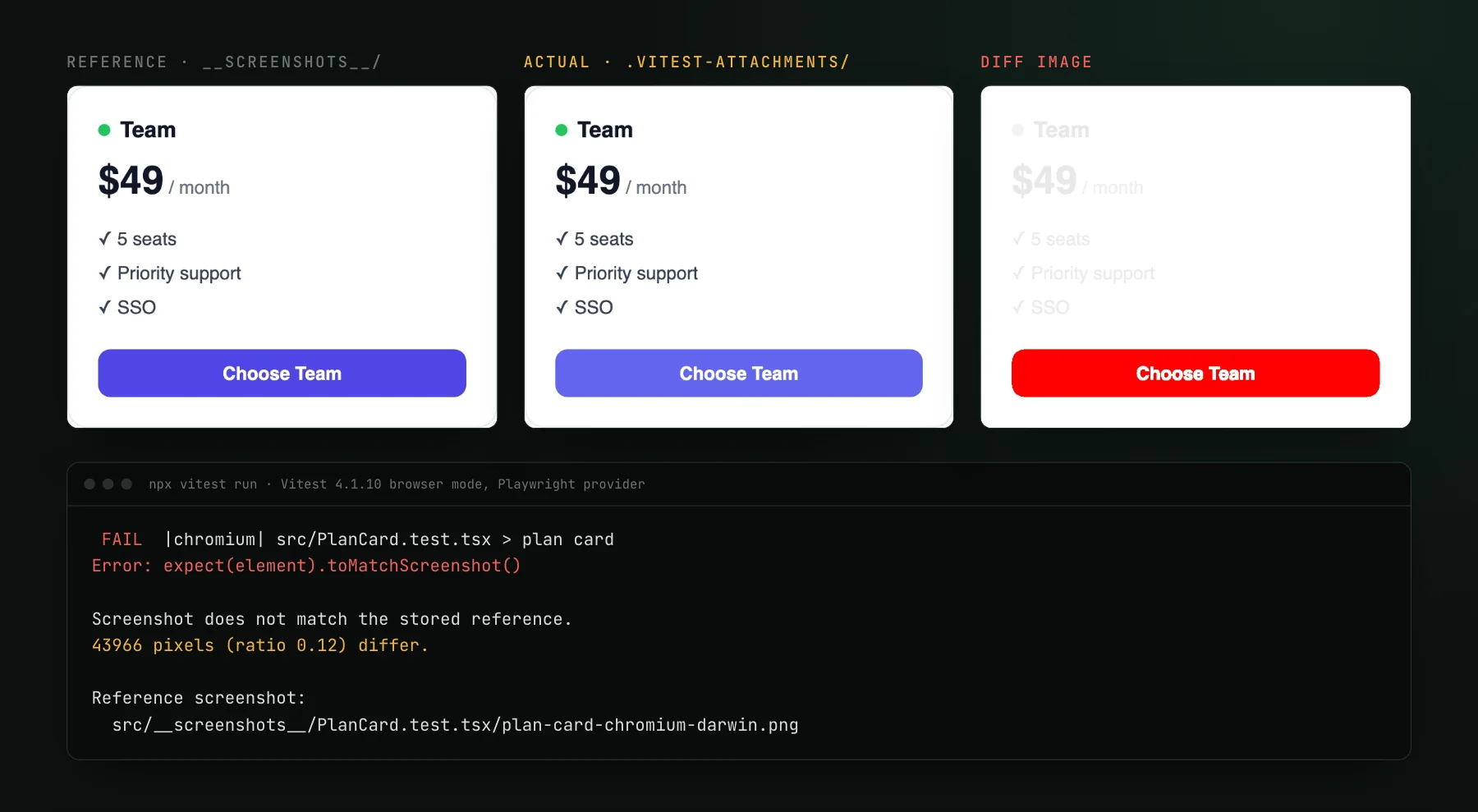Image resolution: width=1478 pixels, height=812 pixels.
Task: Click Priority support checkmark in actual card
Action: click(562, 273)
